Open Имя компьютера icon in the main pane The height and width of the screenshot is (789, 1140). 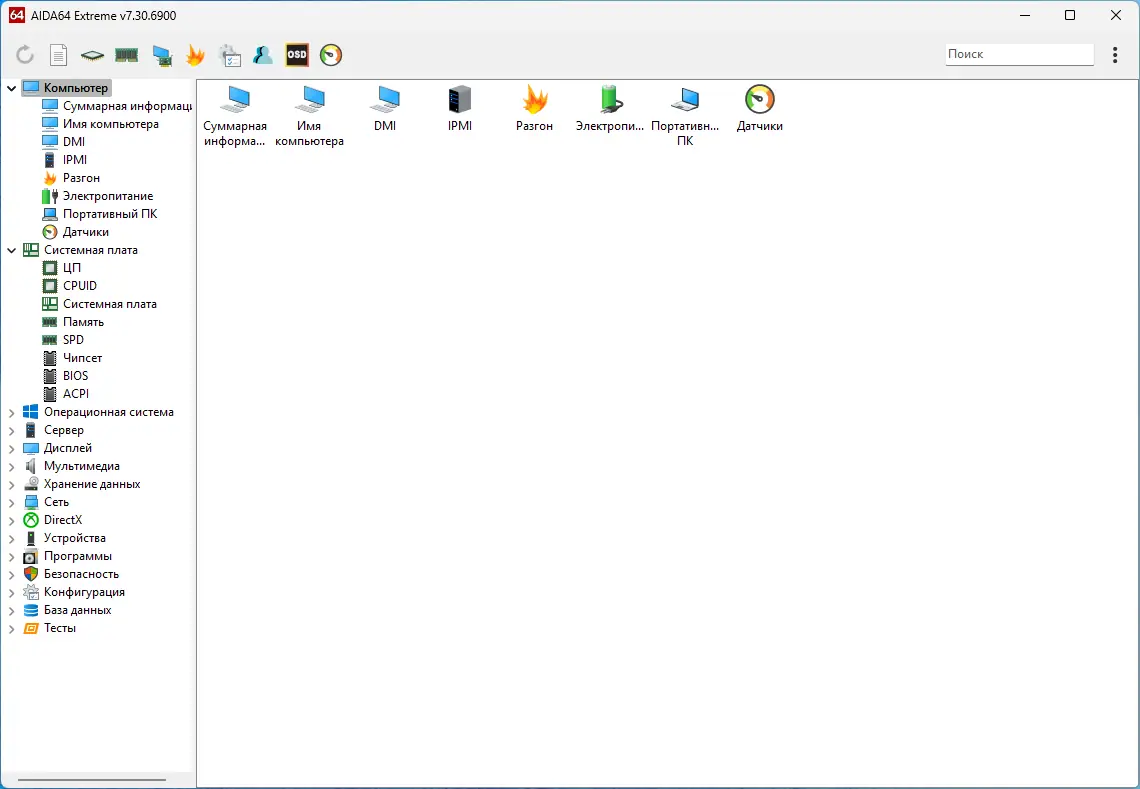310,116
